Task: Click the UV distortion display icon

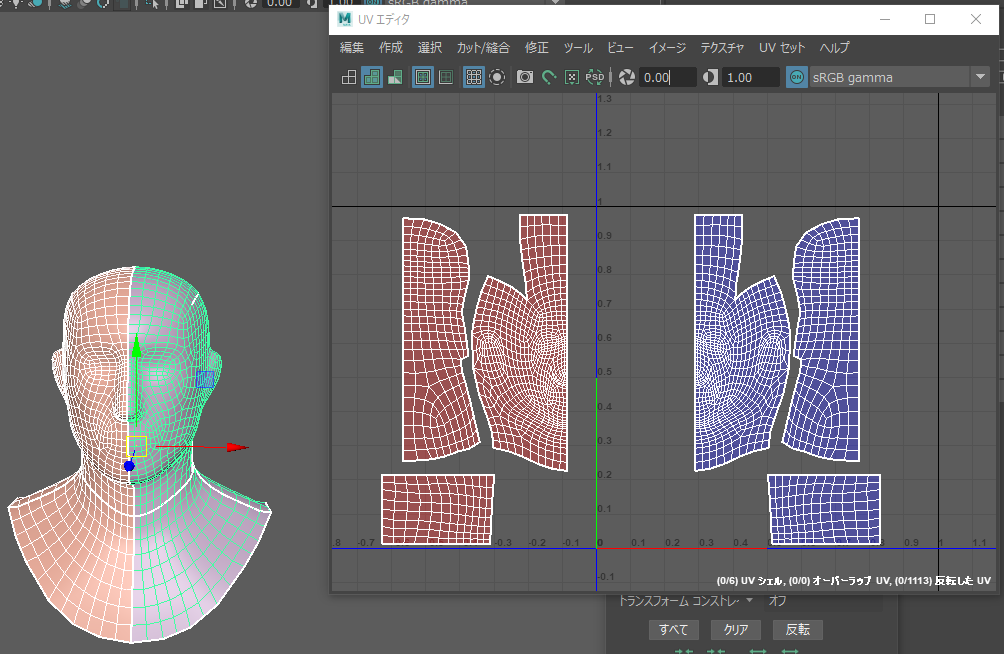Action: click(x=395, y=77)
